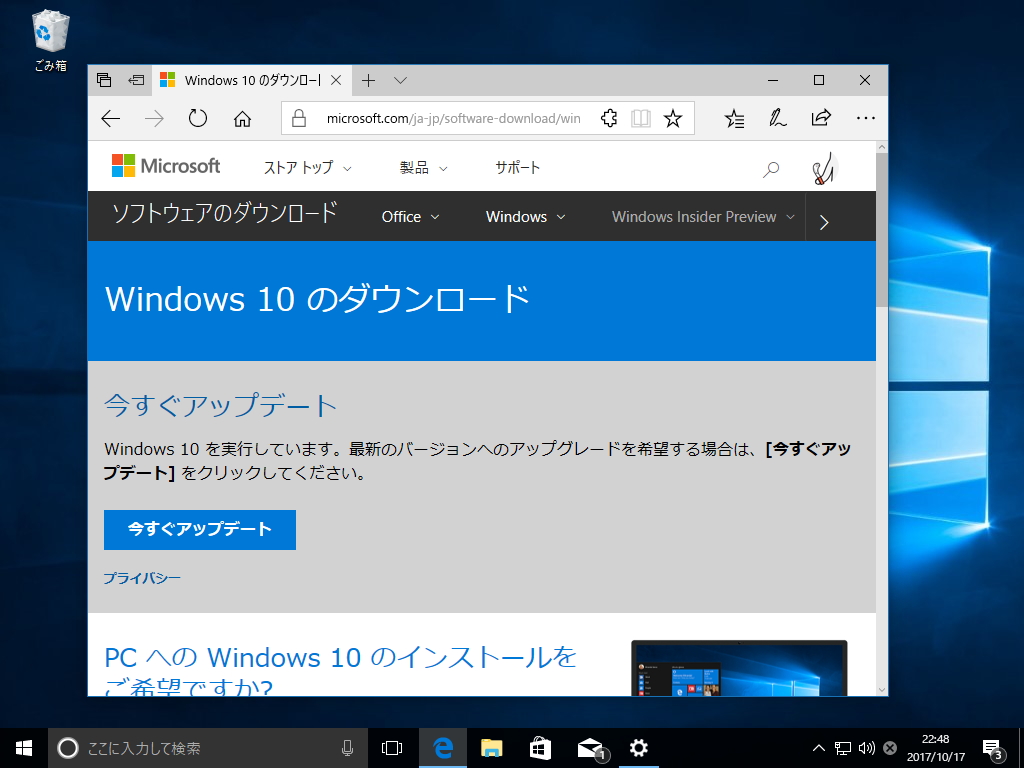Expand the Office dropdown menu
1024x768 pixels.
(409, 216)
